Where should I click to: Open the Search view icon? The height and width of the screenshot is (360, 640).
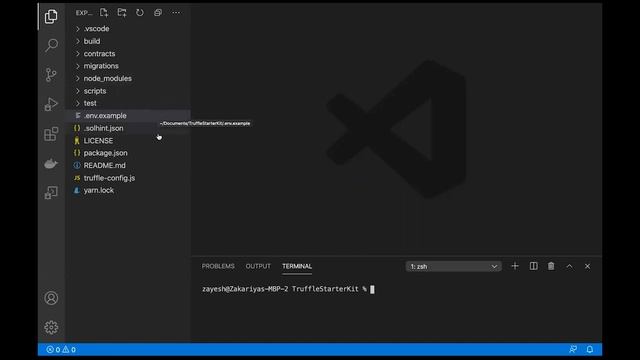coord(51,45)
